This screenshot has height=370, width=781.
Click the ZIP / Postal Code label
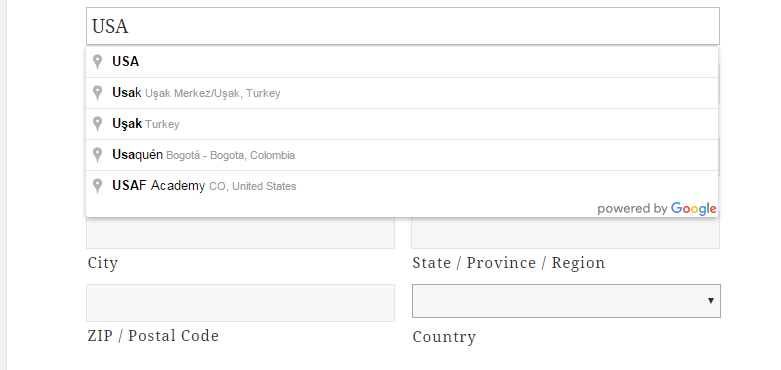click(x=153, y=336)
